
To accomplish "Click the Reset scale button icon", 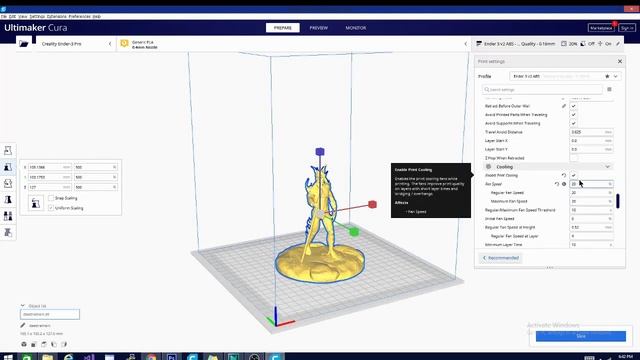I will [36, 203].
